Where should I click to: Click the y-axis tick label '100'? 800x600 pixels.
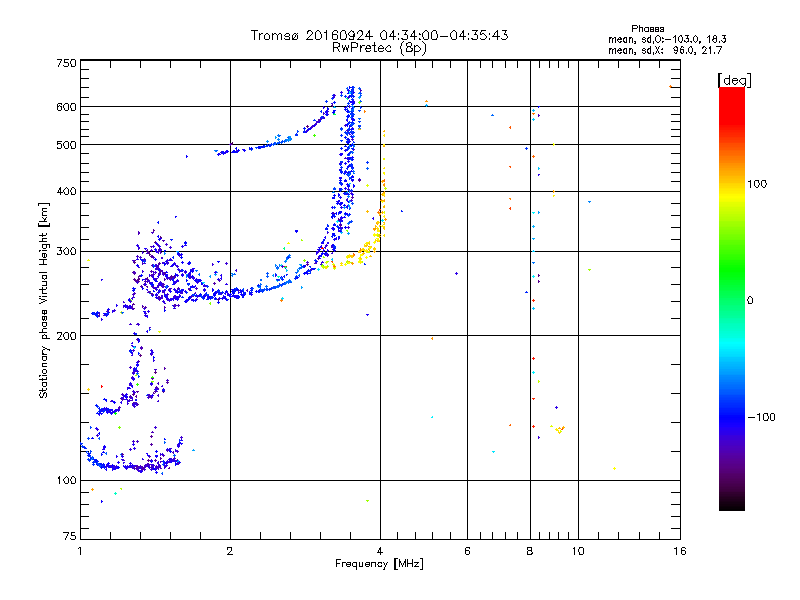pyautogui.click(x=66, y=481)
